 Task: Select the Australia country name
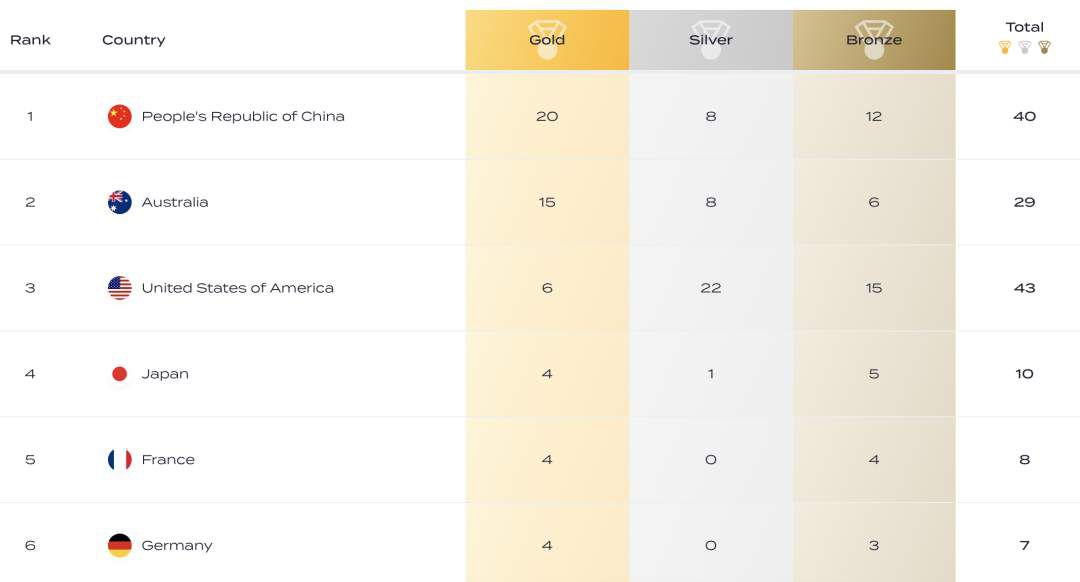tap(175, 202)
